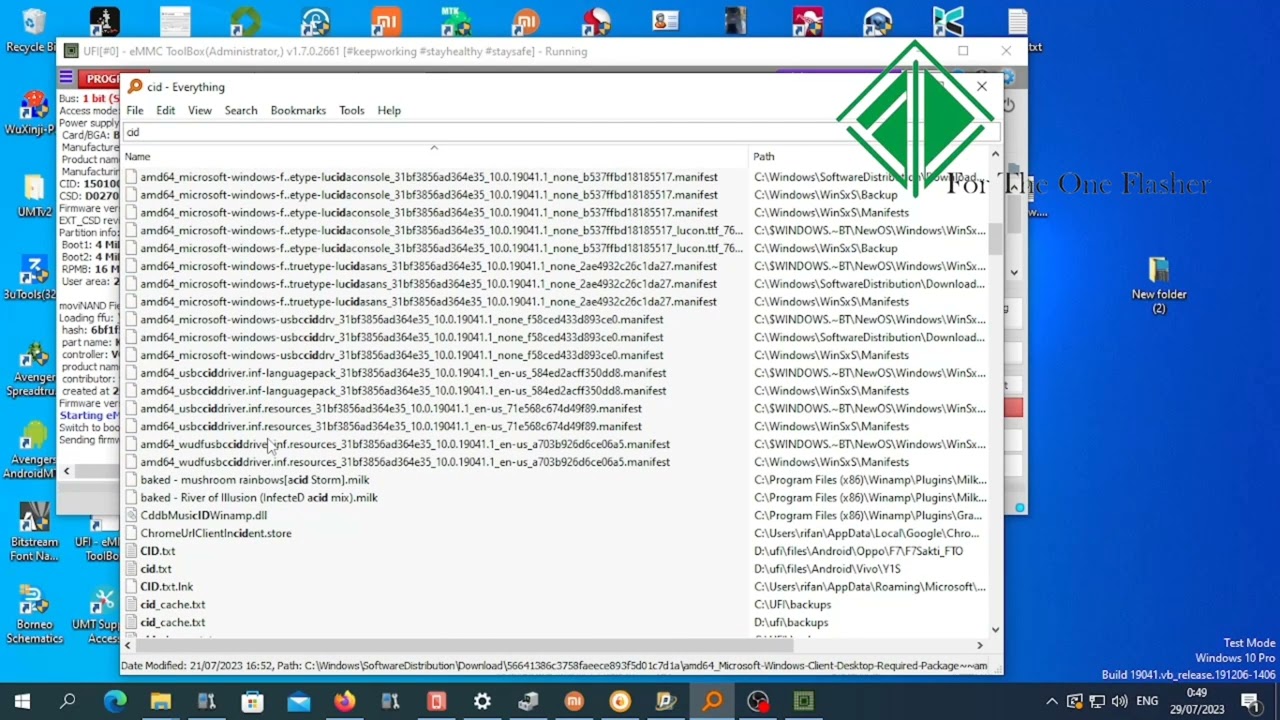The image size is (1280, 720).
Task: Open the Edit menu in Everything
Action: (165, 110)
